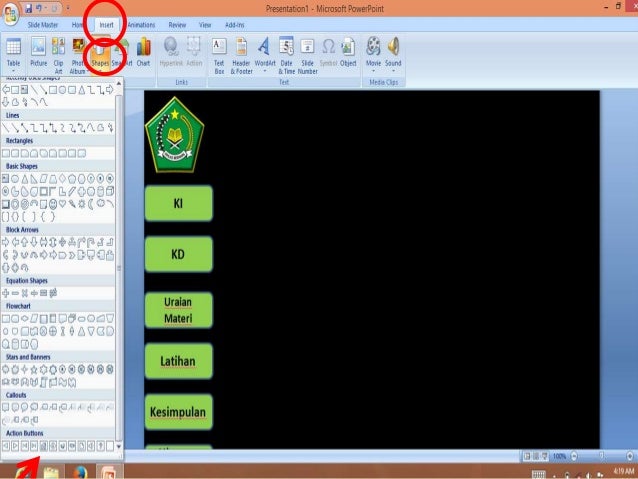Screen dimensions: 638x479
Task: Switch to the Slide Master tab
Action: point(43,25)
